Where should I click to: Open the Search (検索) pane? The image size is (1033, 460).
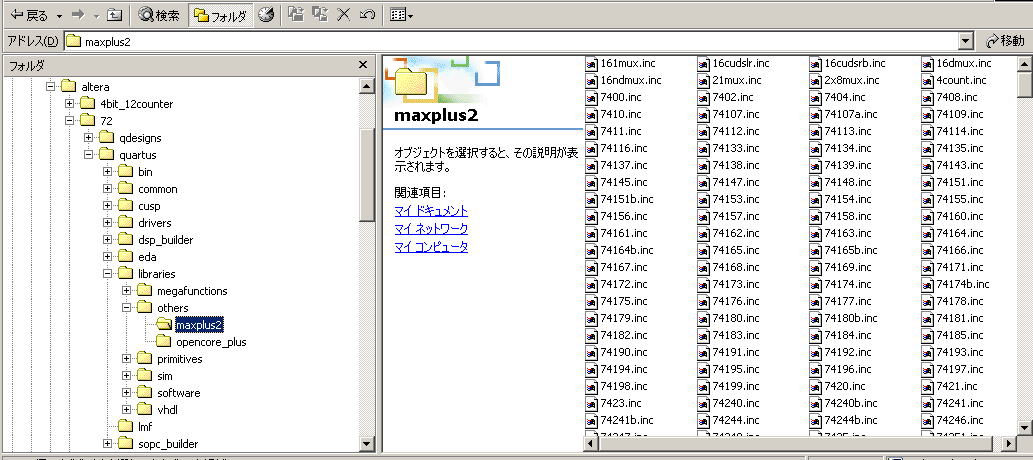[159, 15]
